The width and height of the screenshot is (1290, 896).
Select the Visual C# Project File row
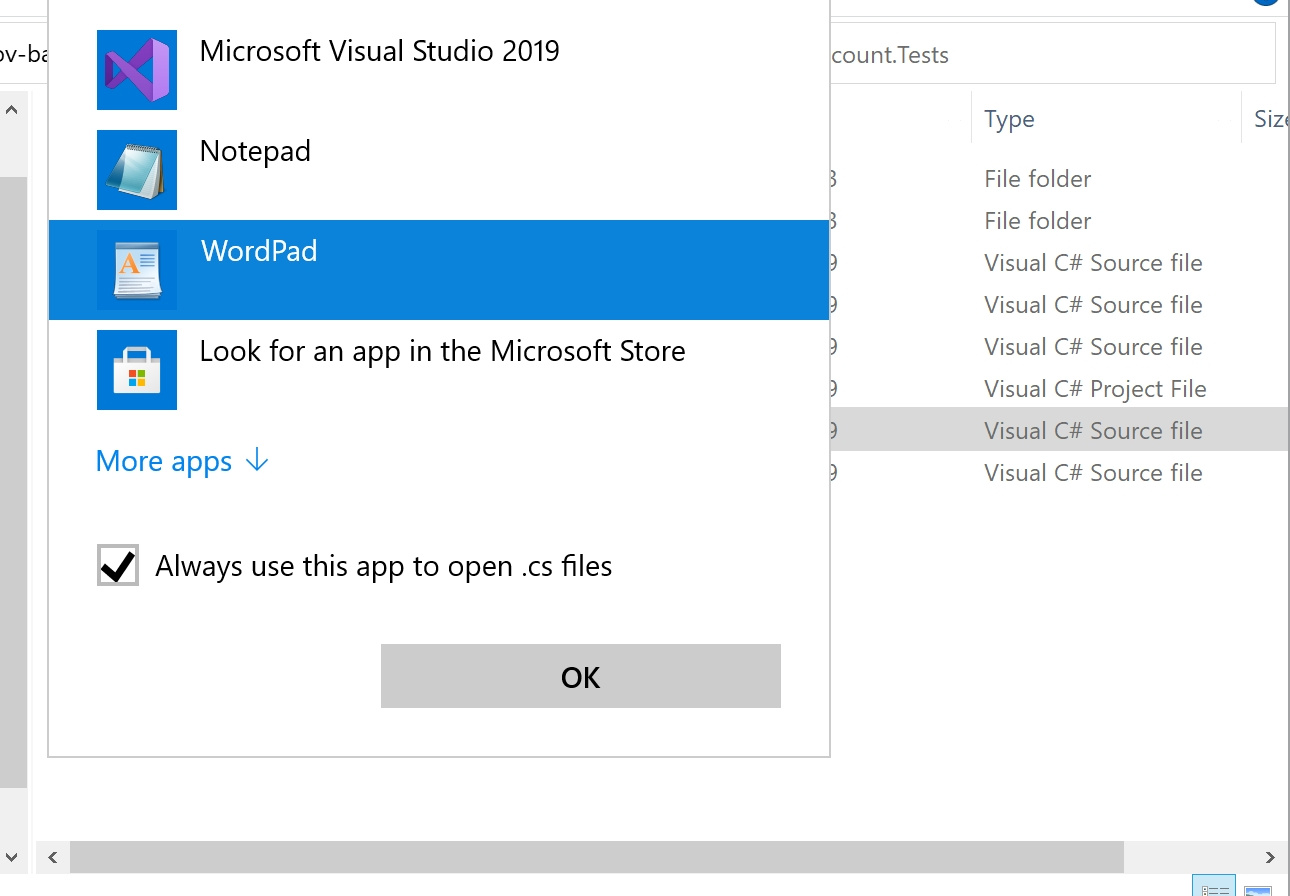[1095, 389]
